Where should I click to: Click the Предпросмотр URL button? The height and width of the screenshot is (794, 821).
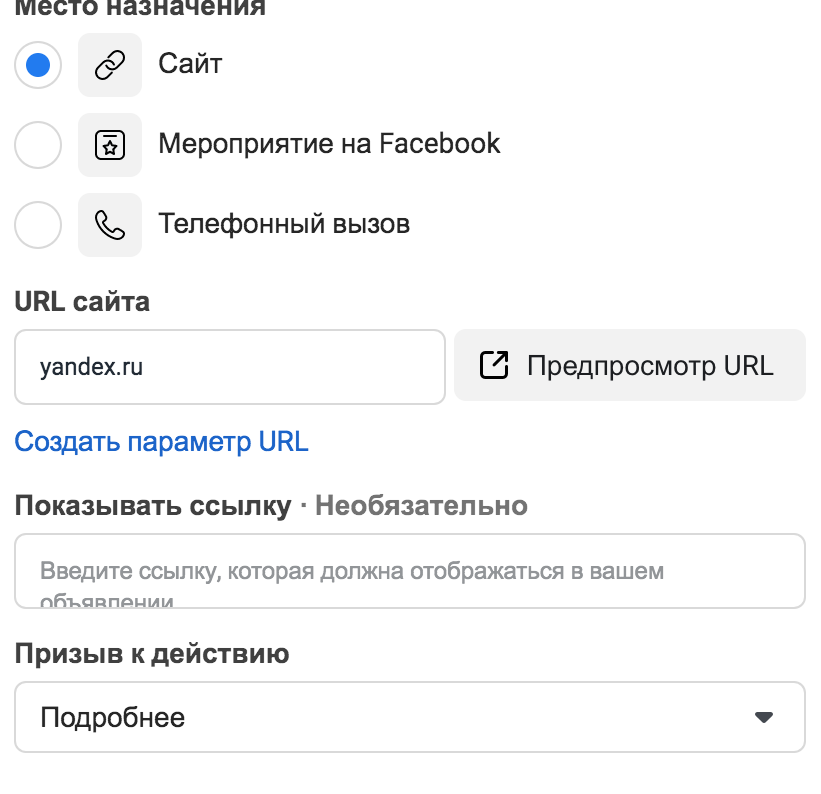pos(630,365)
